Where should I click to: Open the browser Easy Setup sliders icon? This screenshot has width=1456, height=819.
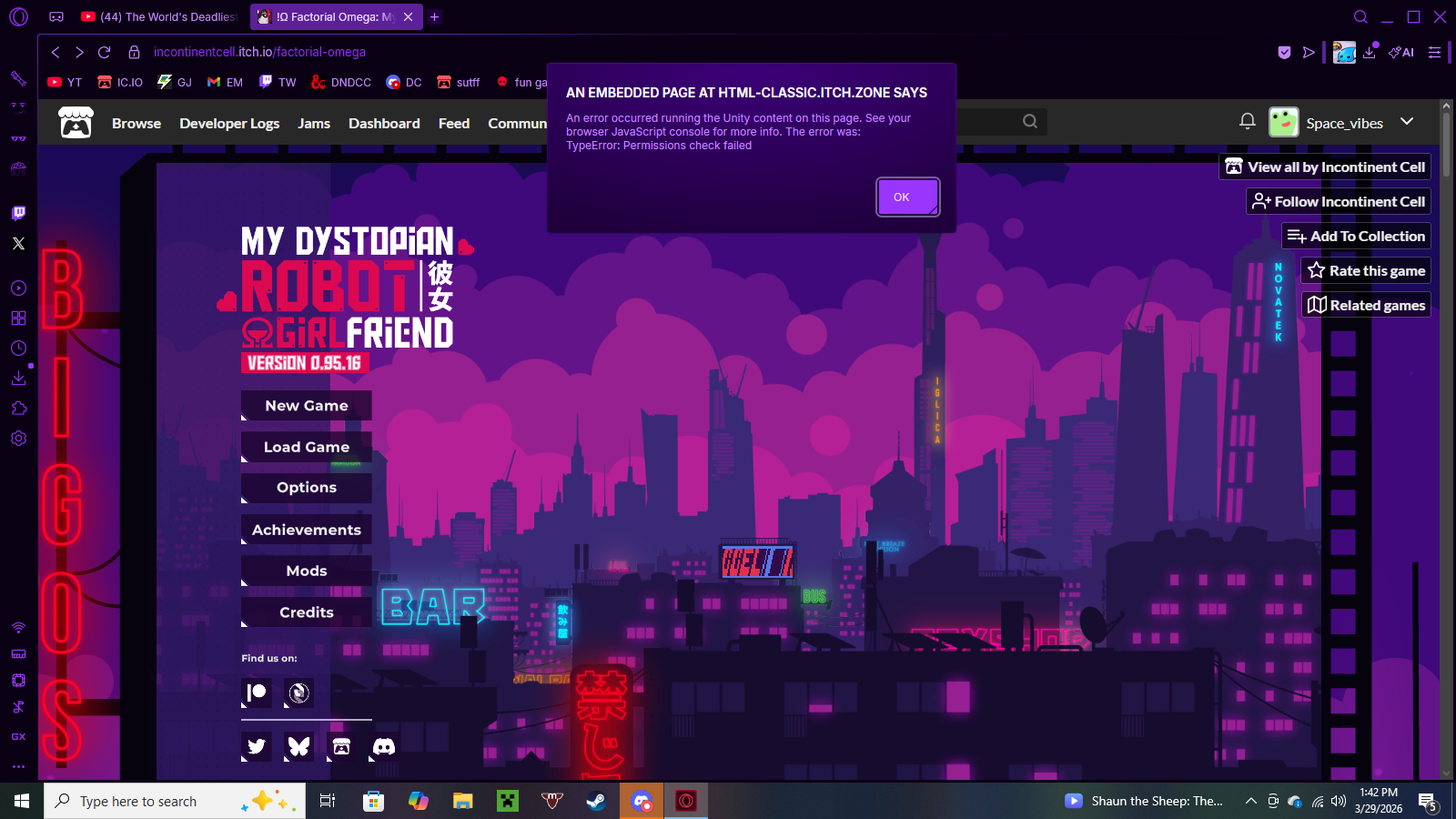coord(1434,52)
